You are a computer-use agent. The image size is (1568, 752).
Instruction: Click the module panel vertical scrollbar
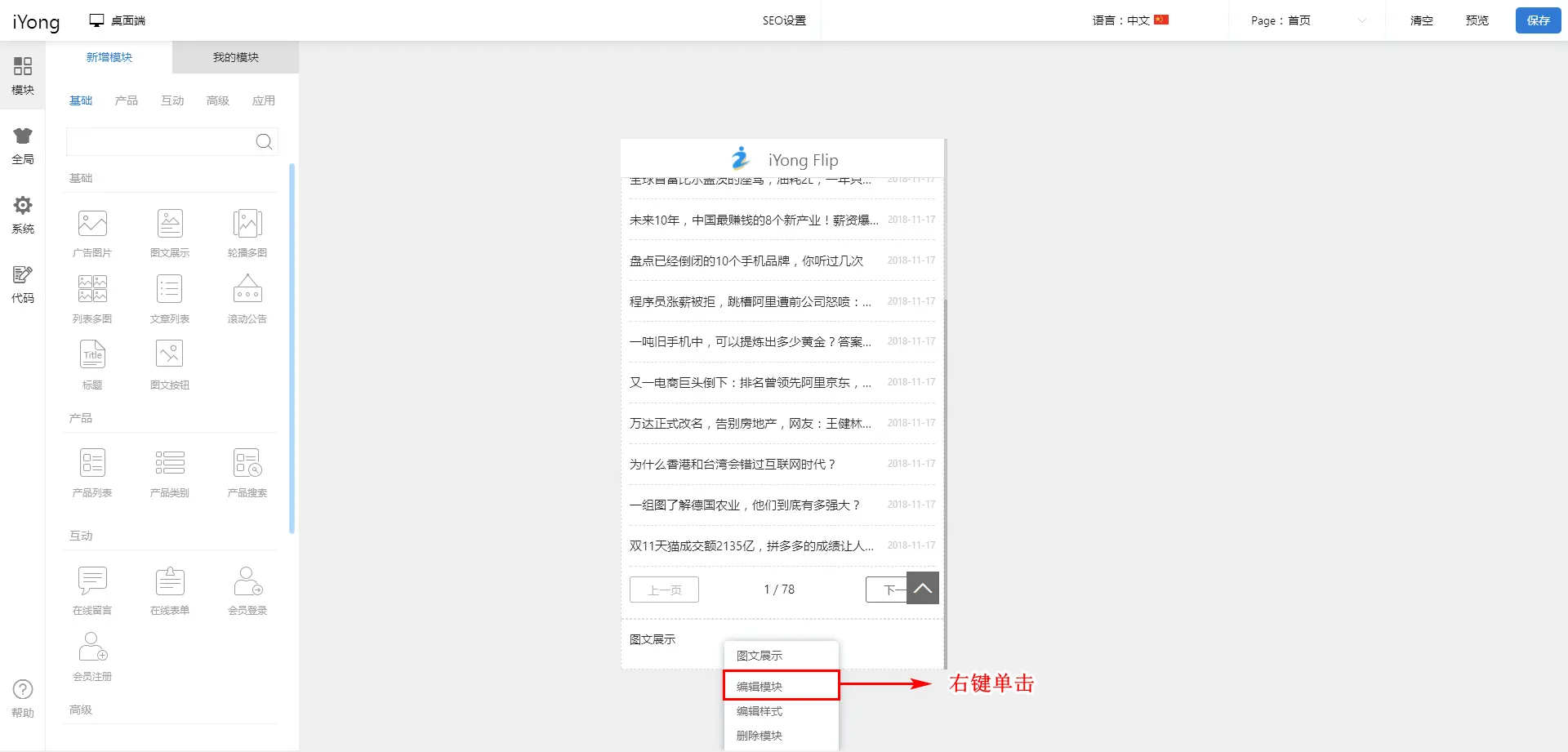pyautogui.click(x=292, y=349)
